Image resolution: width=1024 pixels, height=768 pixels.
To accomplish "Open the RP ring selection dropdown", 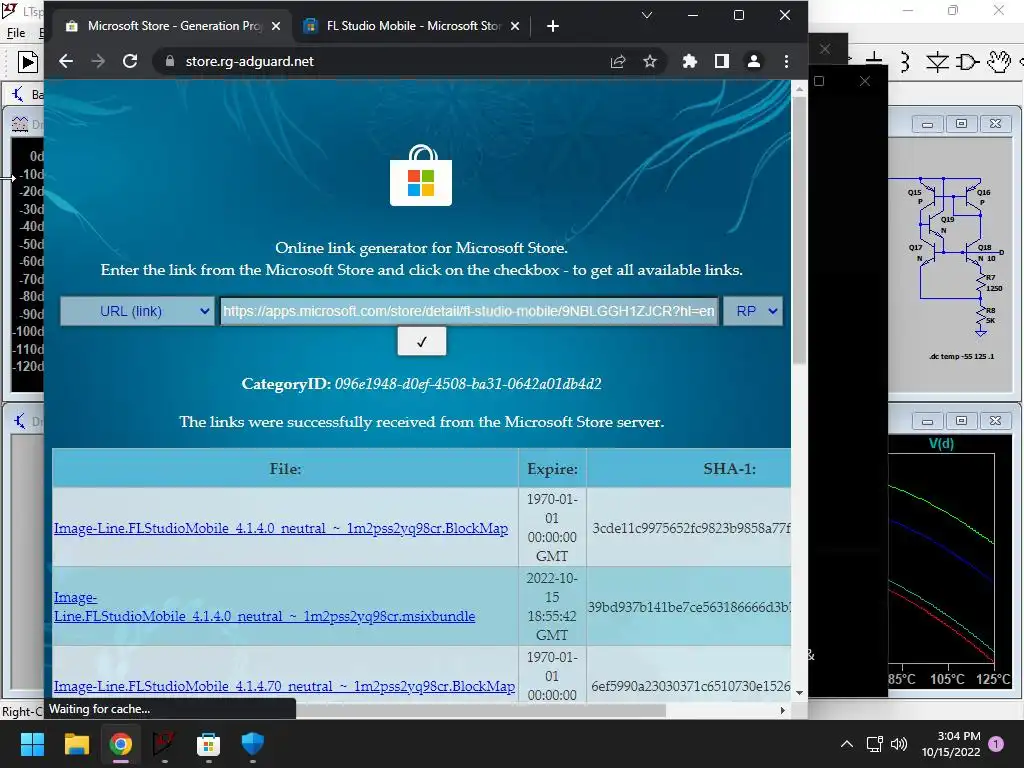I will point(754,311).
